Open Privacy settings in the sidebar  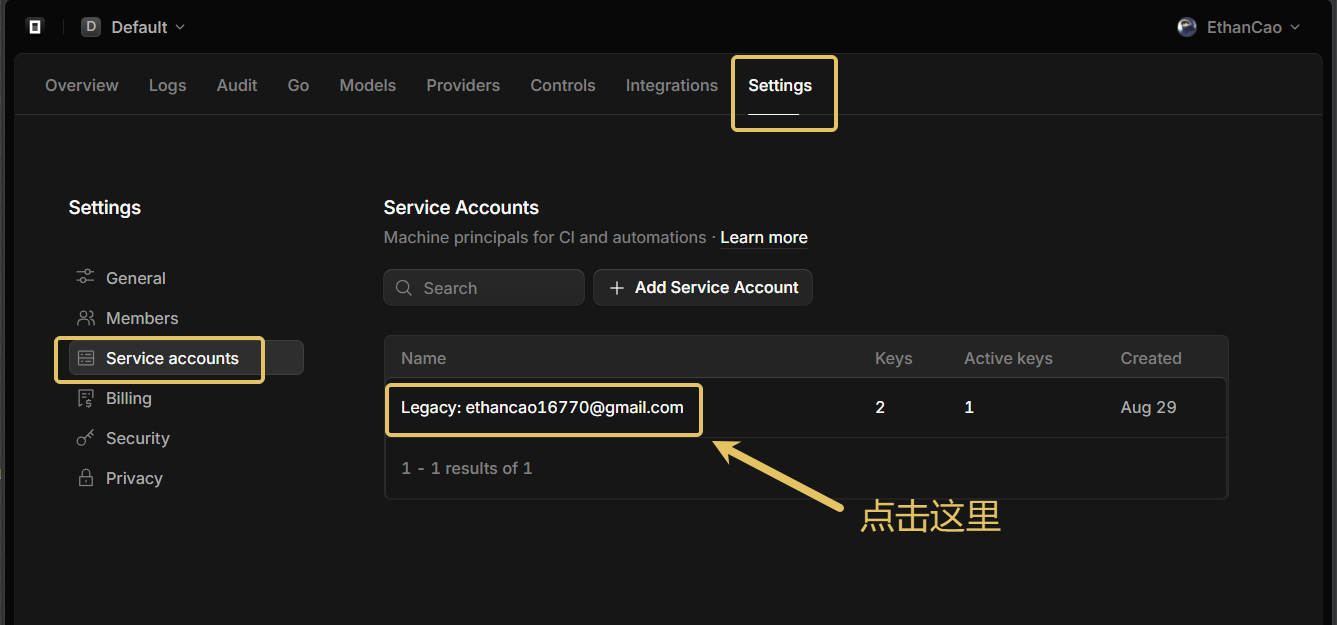click(x=134, y=478)
